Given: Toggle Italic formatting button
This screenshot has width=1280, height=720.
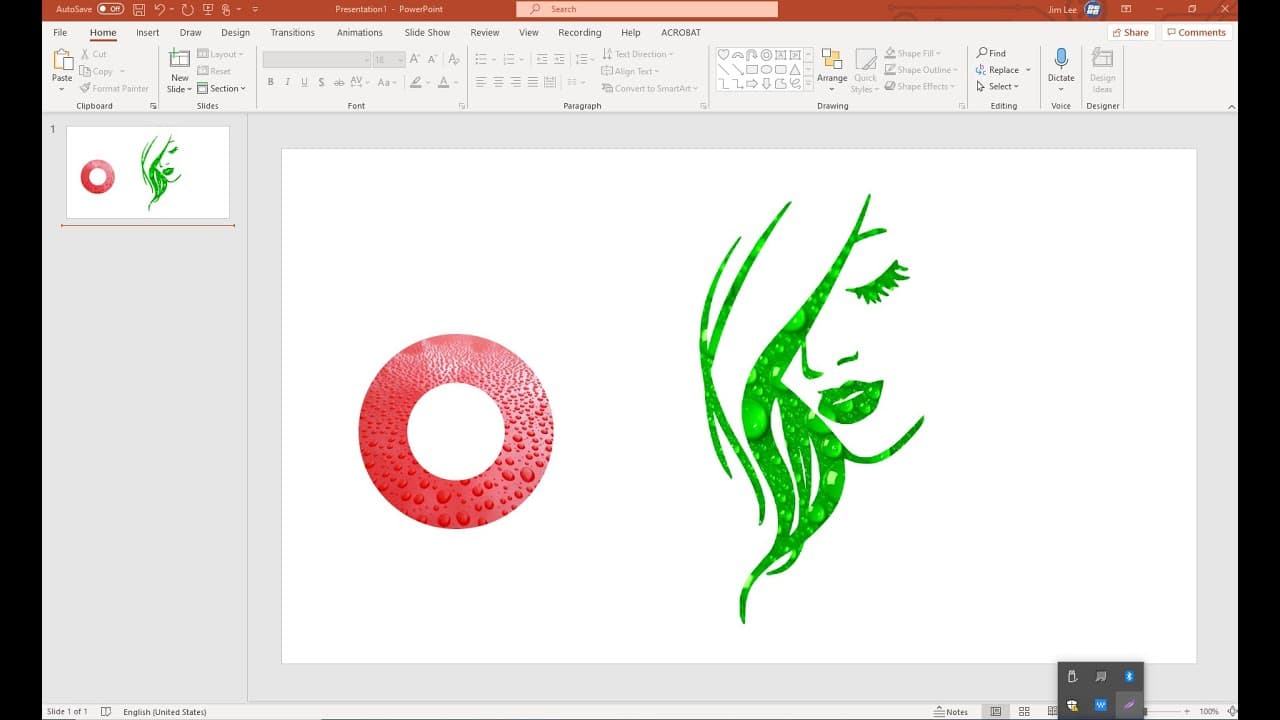Looking at the screenshot, I should pyautogui.click(x=287, y=82).
